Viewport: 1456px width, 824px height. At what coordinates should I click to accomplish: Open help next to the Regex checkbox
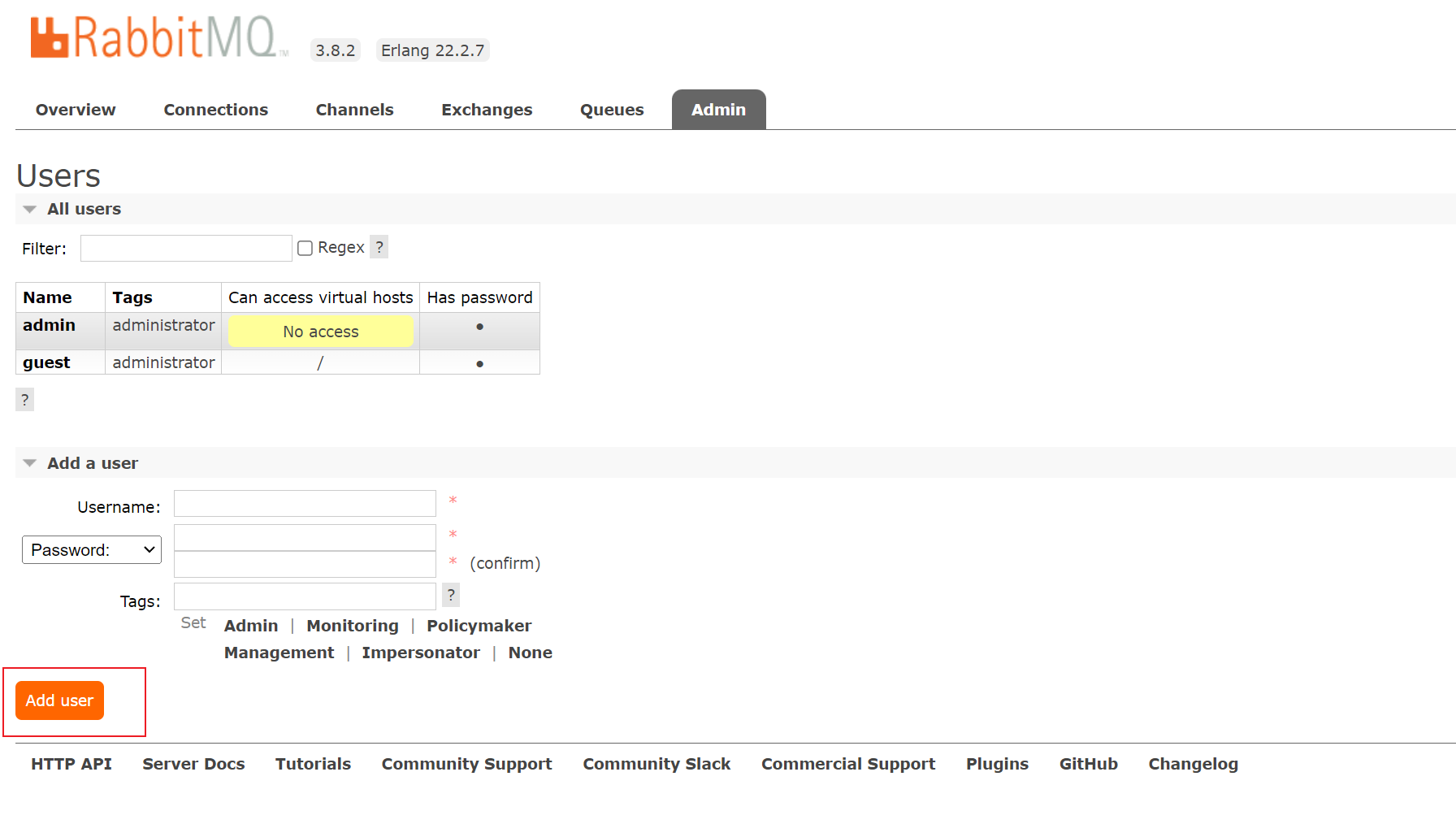(379, 246)
